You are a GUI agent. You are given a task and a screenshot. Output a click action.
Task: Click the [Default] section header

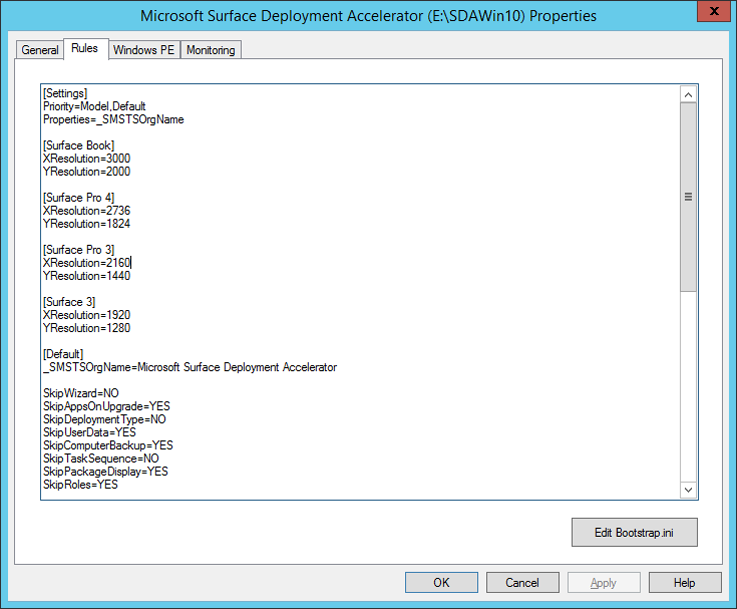pyautogui.click(x=63, y=354)
